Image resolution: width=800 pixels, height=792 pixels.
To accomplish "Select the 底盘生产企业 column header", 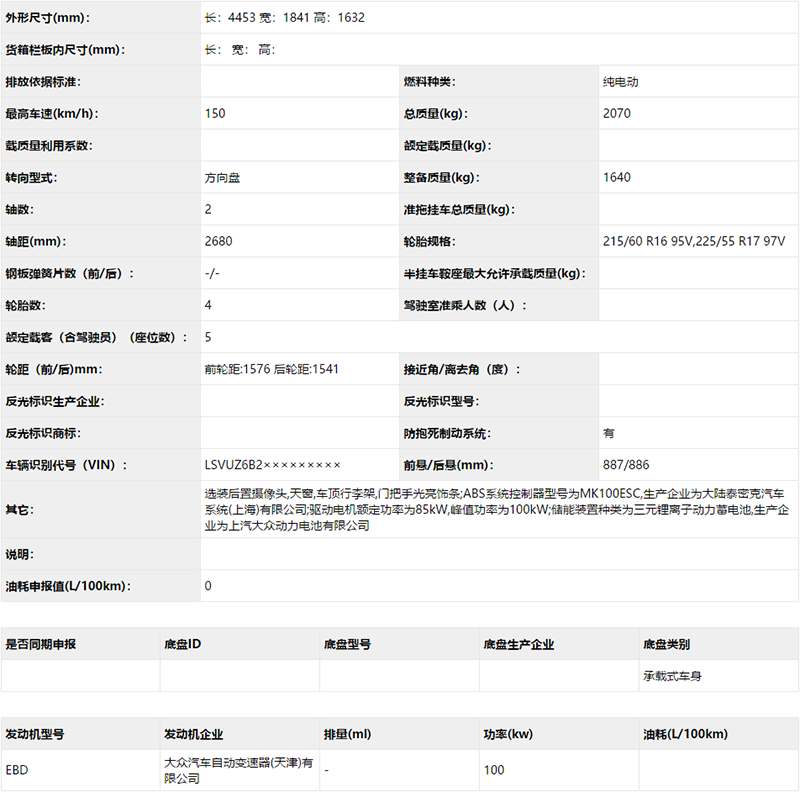I will click(519, 645).
